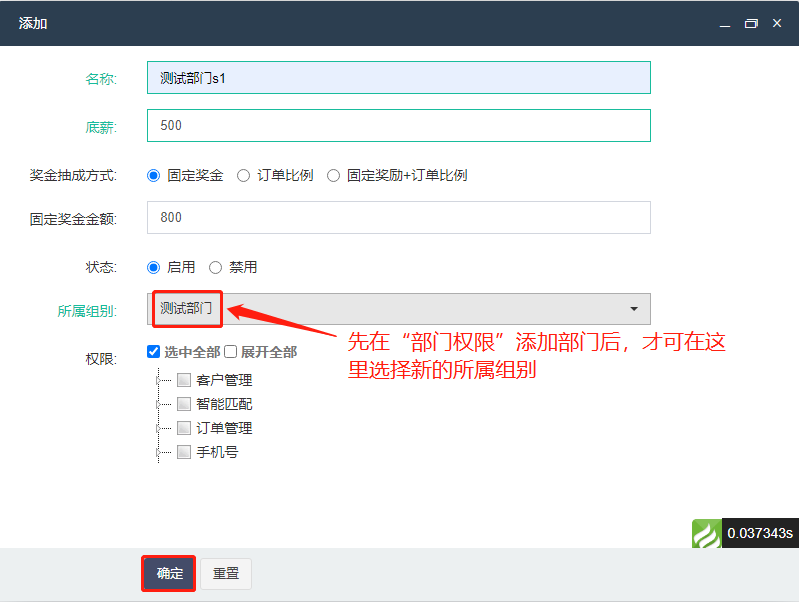Check the 展开全部 checkbox

point(231,352)
